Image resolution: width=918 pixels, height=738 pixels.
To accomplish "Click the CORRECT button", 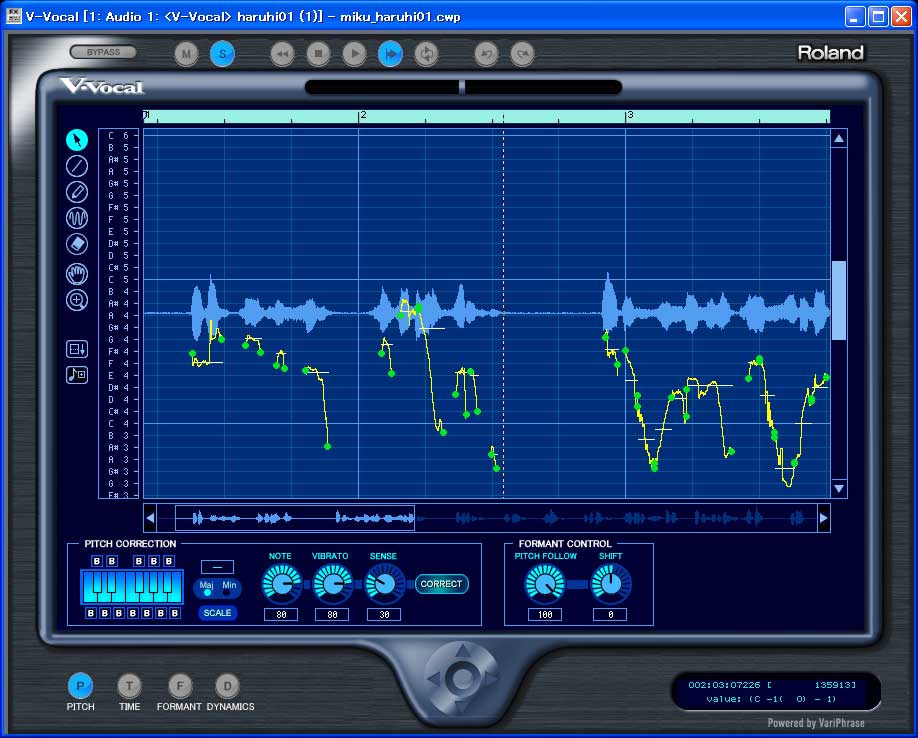I will click(441, 584).
